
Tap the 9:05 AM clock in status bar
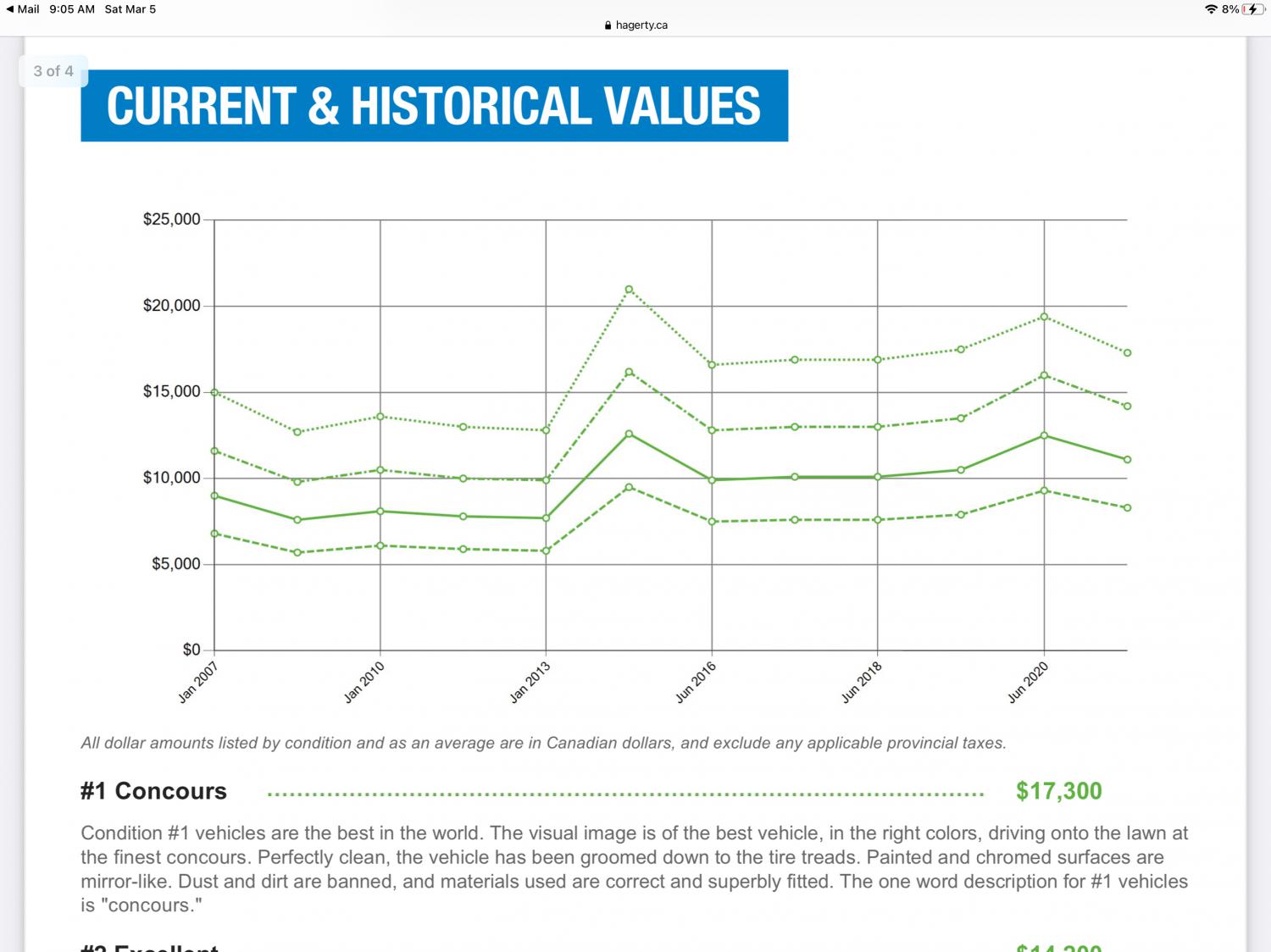click(72, 9)
